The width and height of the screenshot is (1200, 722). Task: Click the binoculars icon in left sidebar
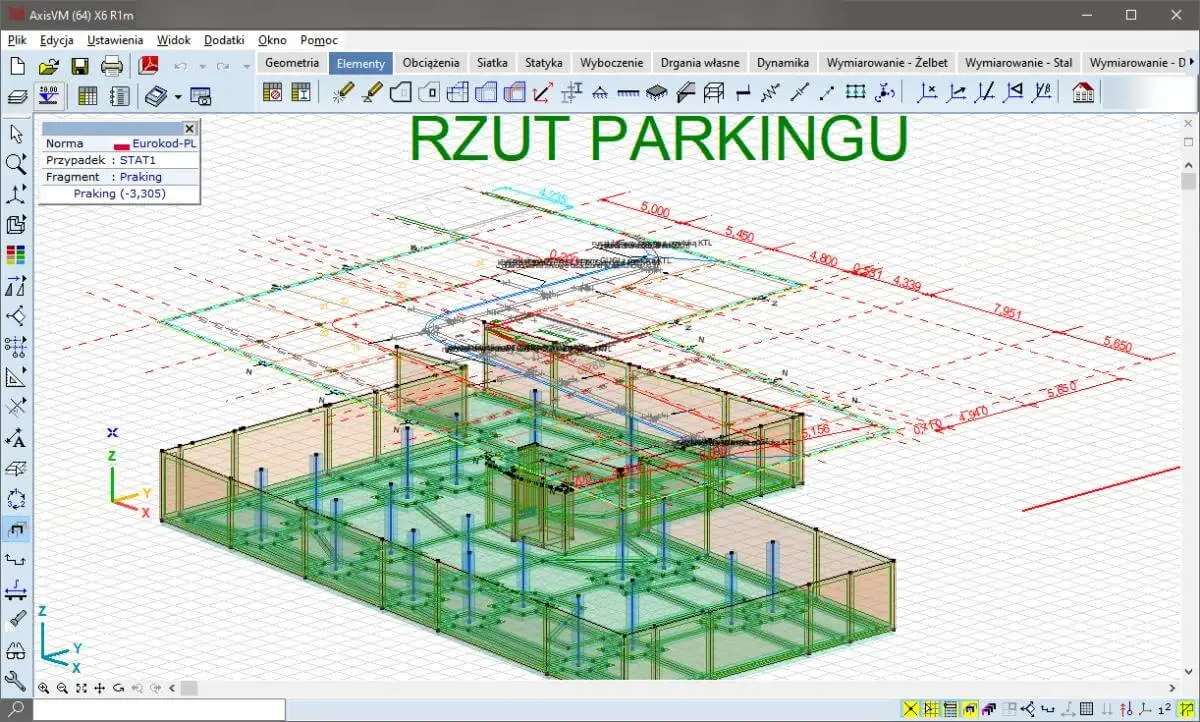pos(16,651)
